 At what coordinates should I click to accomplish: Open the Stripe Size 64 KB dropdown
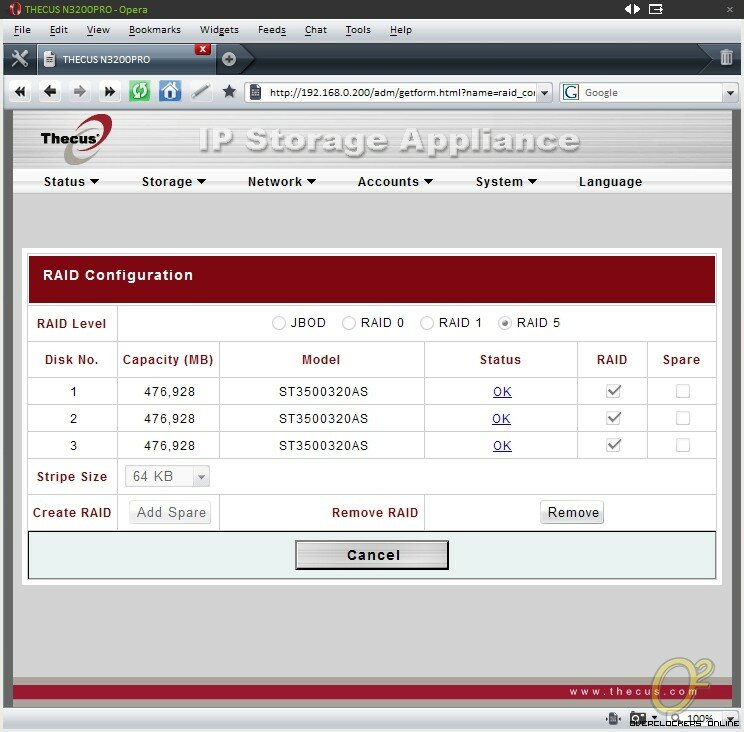tap(167, 476)
